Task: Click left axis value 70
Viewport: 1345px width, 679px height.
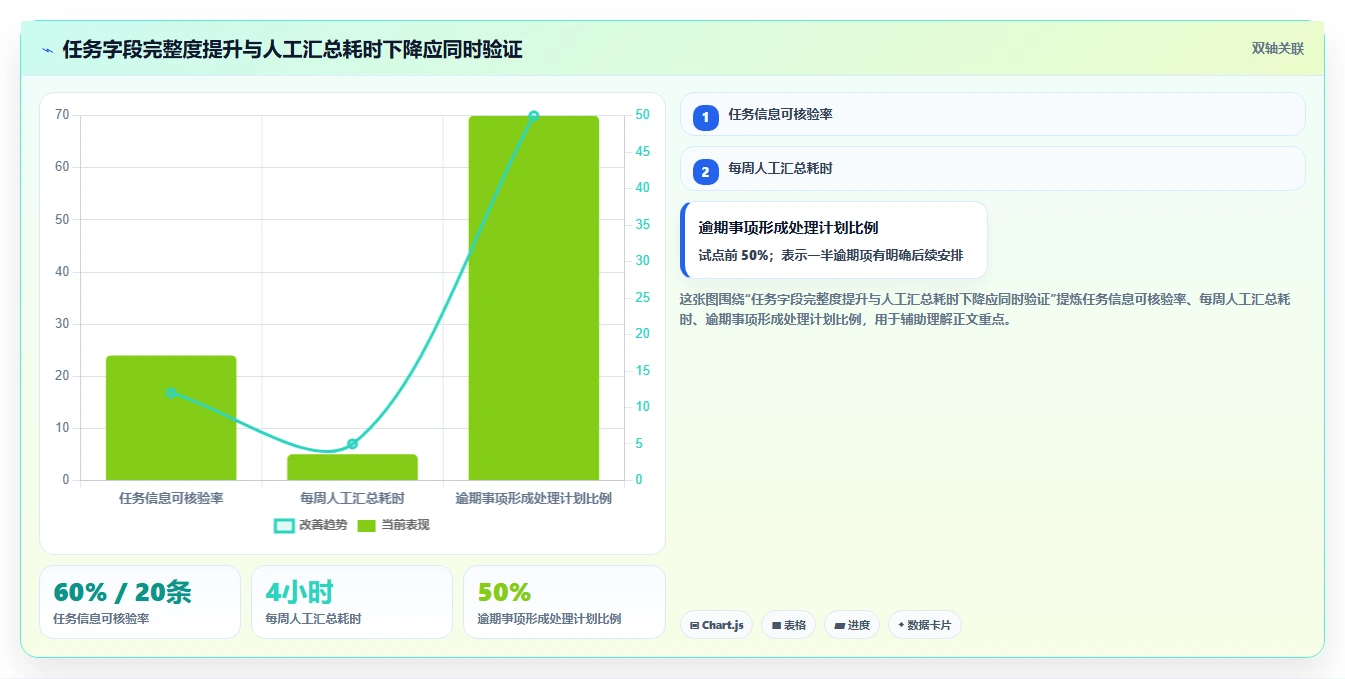Action: coord(62,115)
